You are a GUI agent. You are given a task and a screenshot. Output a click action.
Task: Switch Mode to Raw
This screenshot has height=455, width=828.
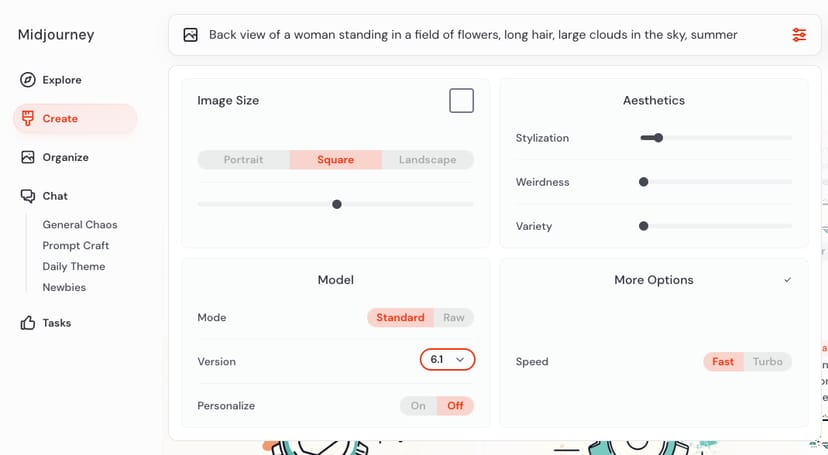[x=454, y=317]
